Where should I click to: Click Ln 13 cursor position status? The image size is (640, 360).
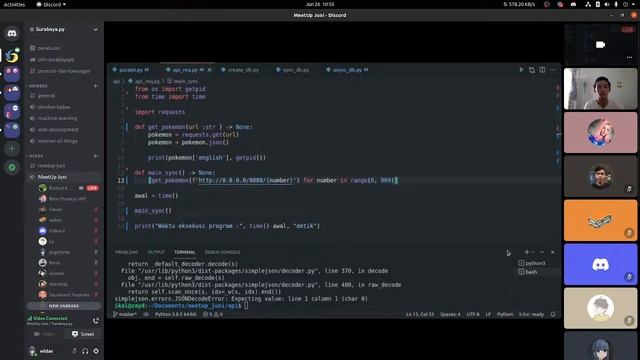click(420, 314)
